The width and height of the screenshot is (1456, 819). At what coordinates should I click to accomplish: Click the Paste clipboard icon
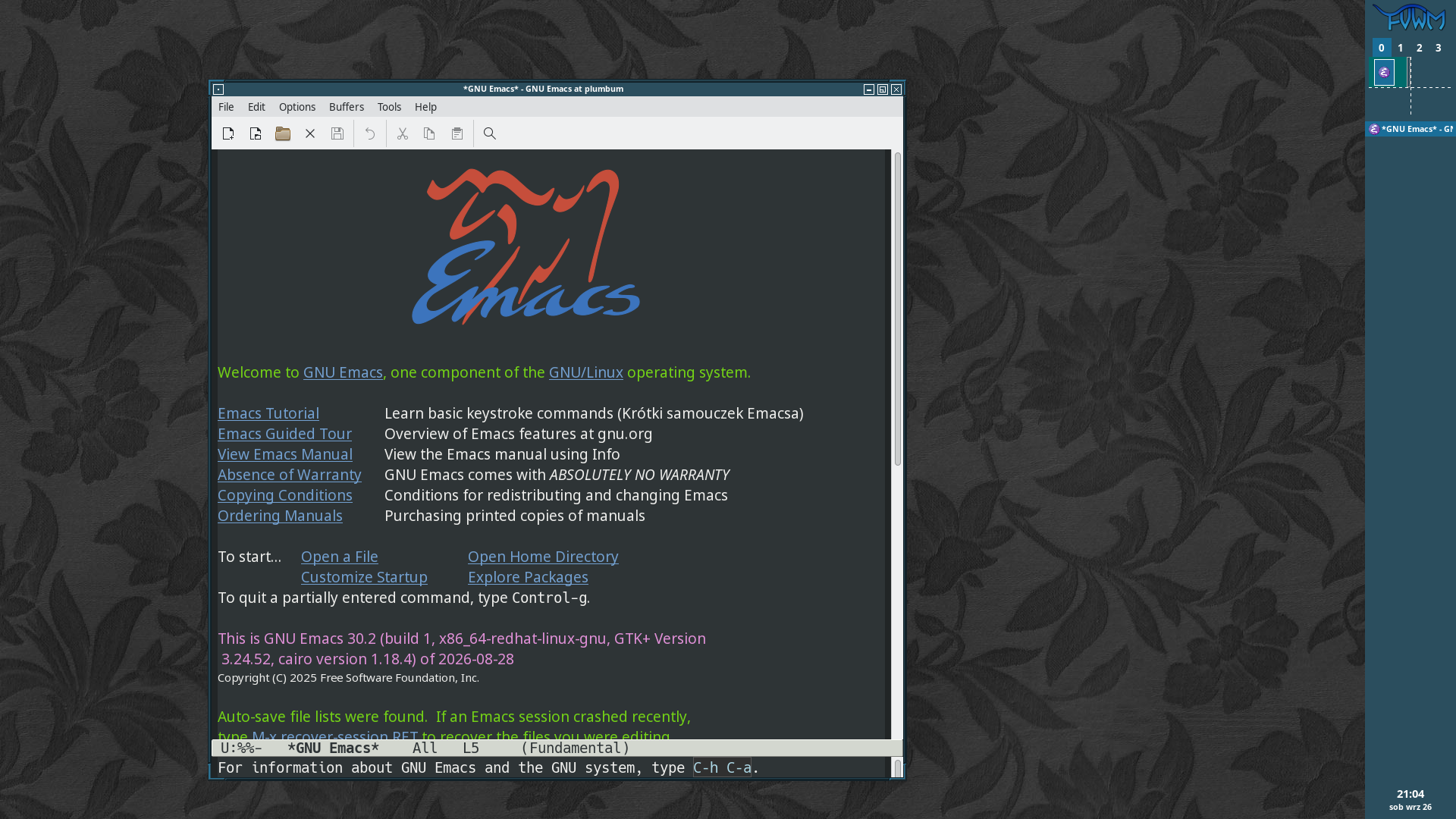click(x=457, y=134)
